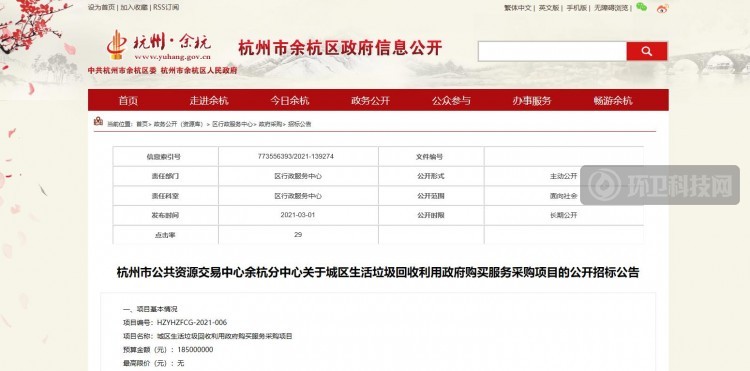Click the 一、项目基本情况 heading
This screenshot has height=371, width=750.
[x=150, y=309]
